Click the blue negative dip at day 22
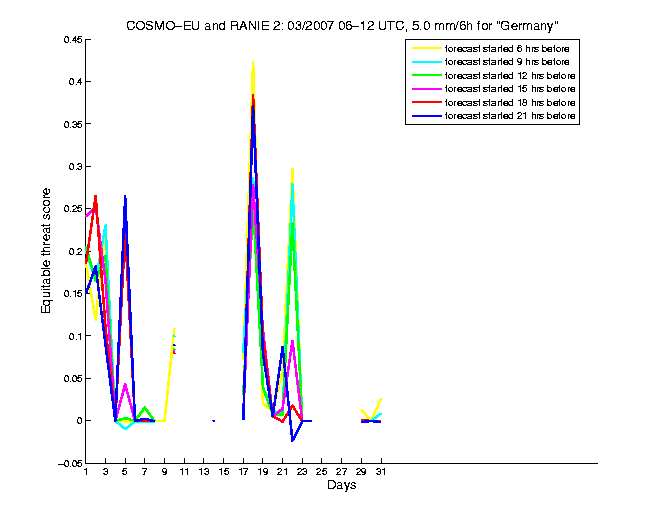Screen dimensions: 660x520 tap(292, 440)
